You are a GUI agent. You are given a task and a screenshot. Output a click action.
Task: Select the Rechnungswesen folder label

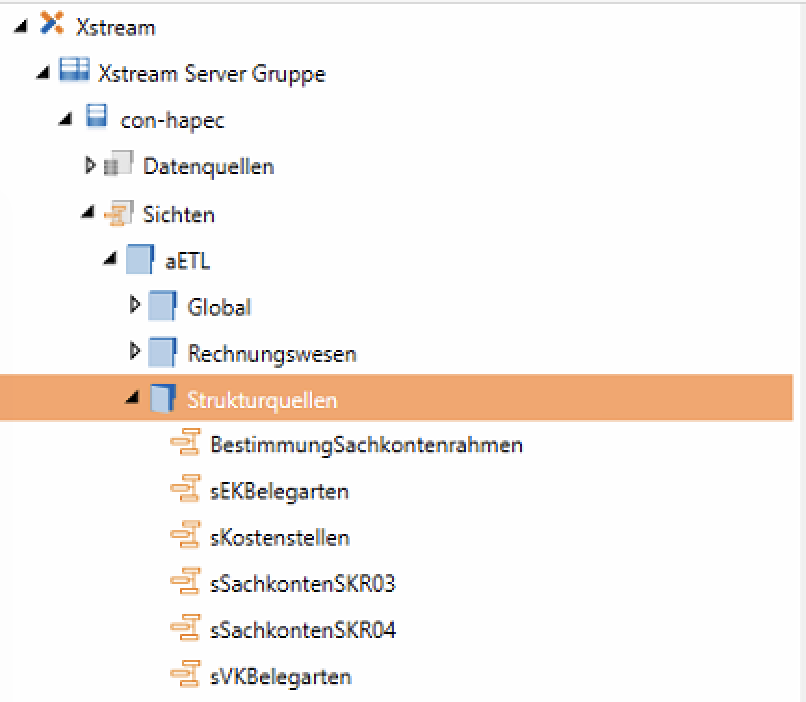pos(272,353)
